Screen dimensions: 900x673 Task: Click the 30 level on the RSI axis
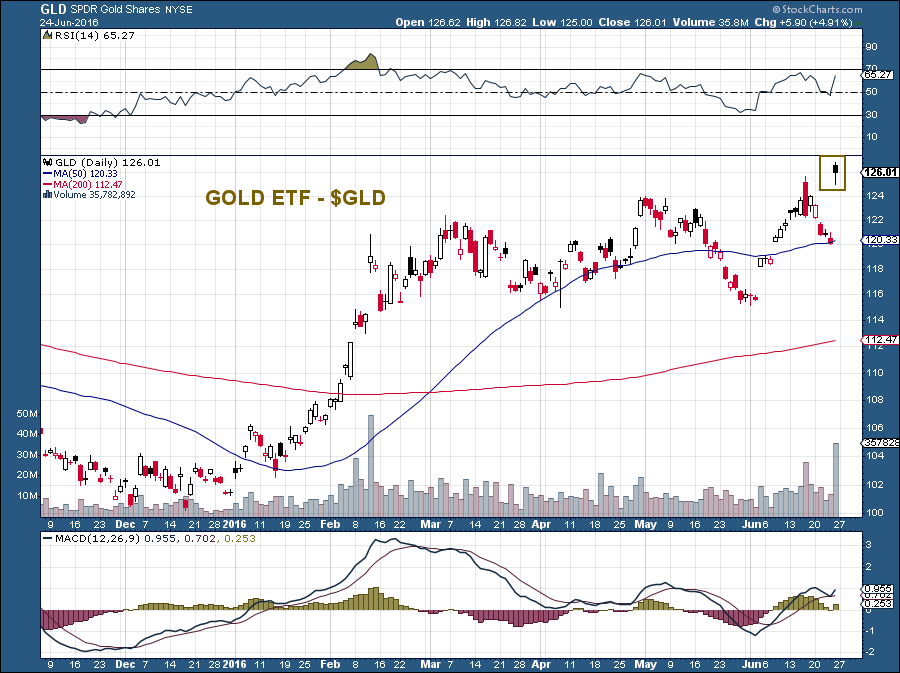pos(872,115)
